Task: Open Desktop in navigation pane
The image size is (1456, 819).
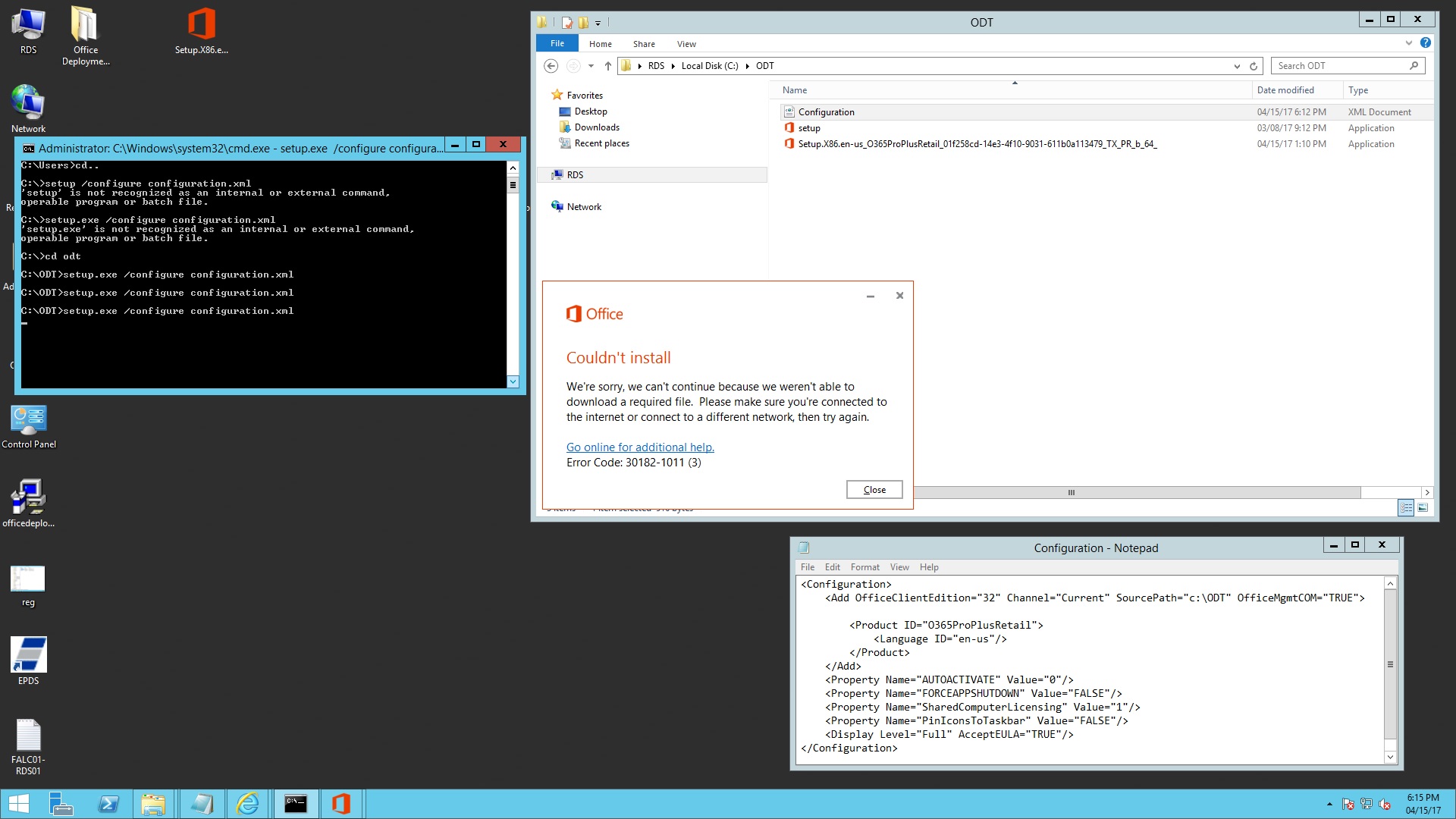Action: point(591,111)
